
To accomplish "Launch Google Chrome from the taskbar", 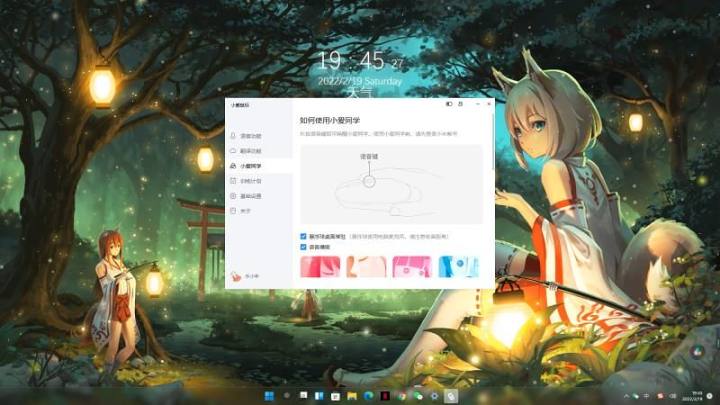I will click(x=402, y=396).
